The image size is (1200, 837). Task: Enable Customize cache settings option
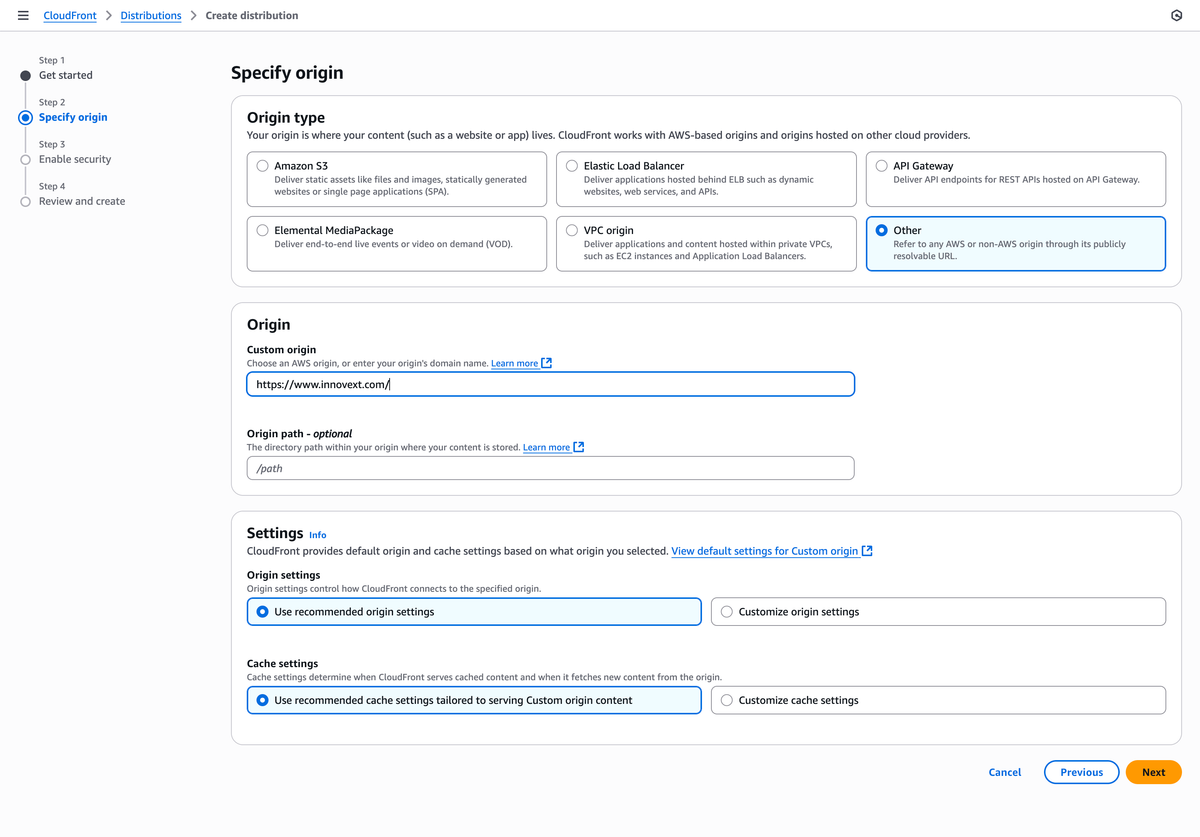(727, 700)
